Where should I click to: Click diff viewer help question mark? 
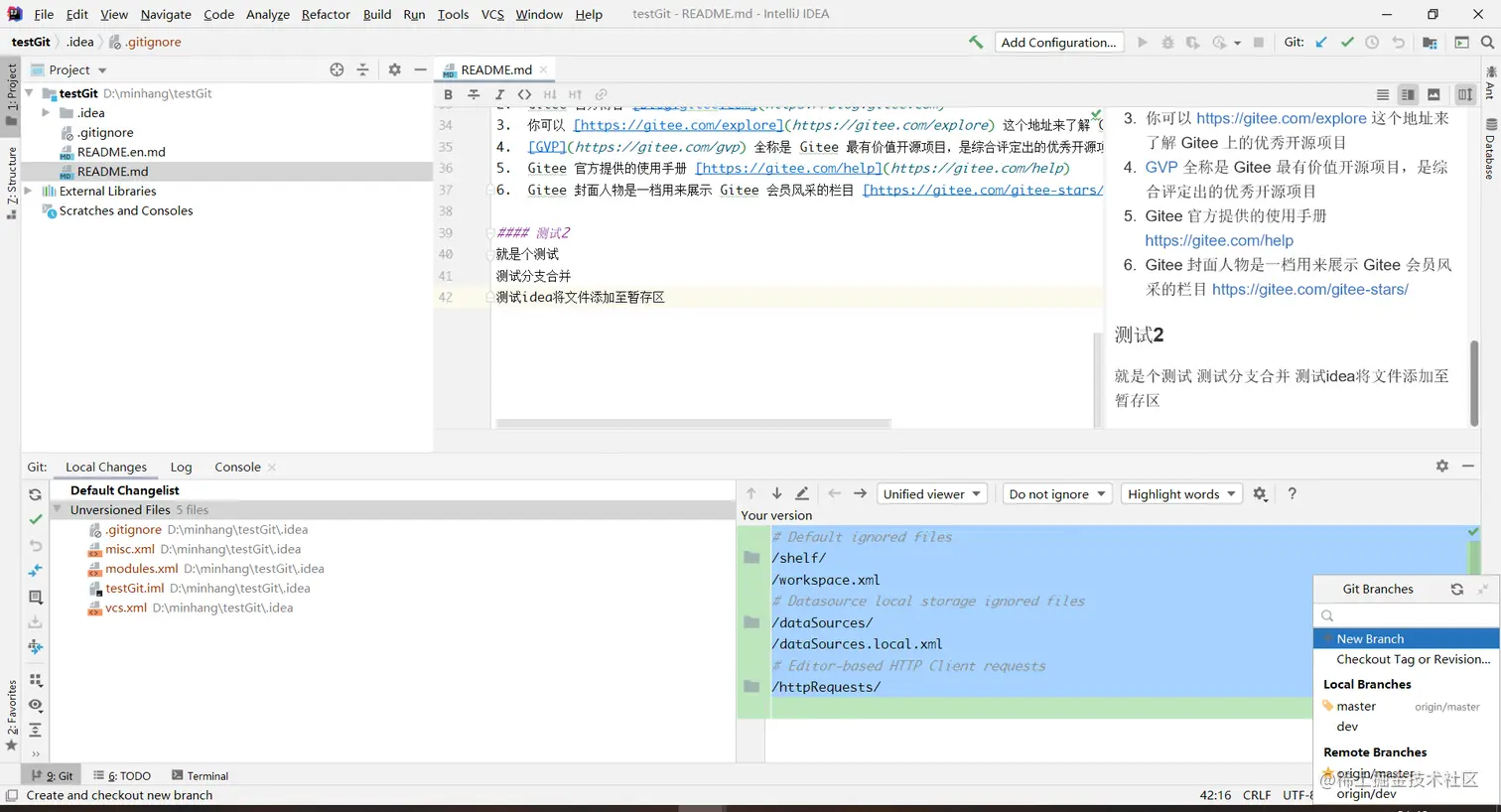click(x=1292, y=493)
